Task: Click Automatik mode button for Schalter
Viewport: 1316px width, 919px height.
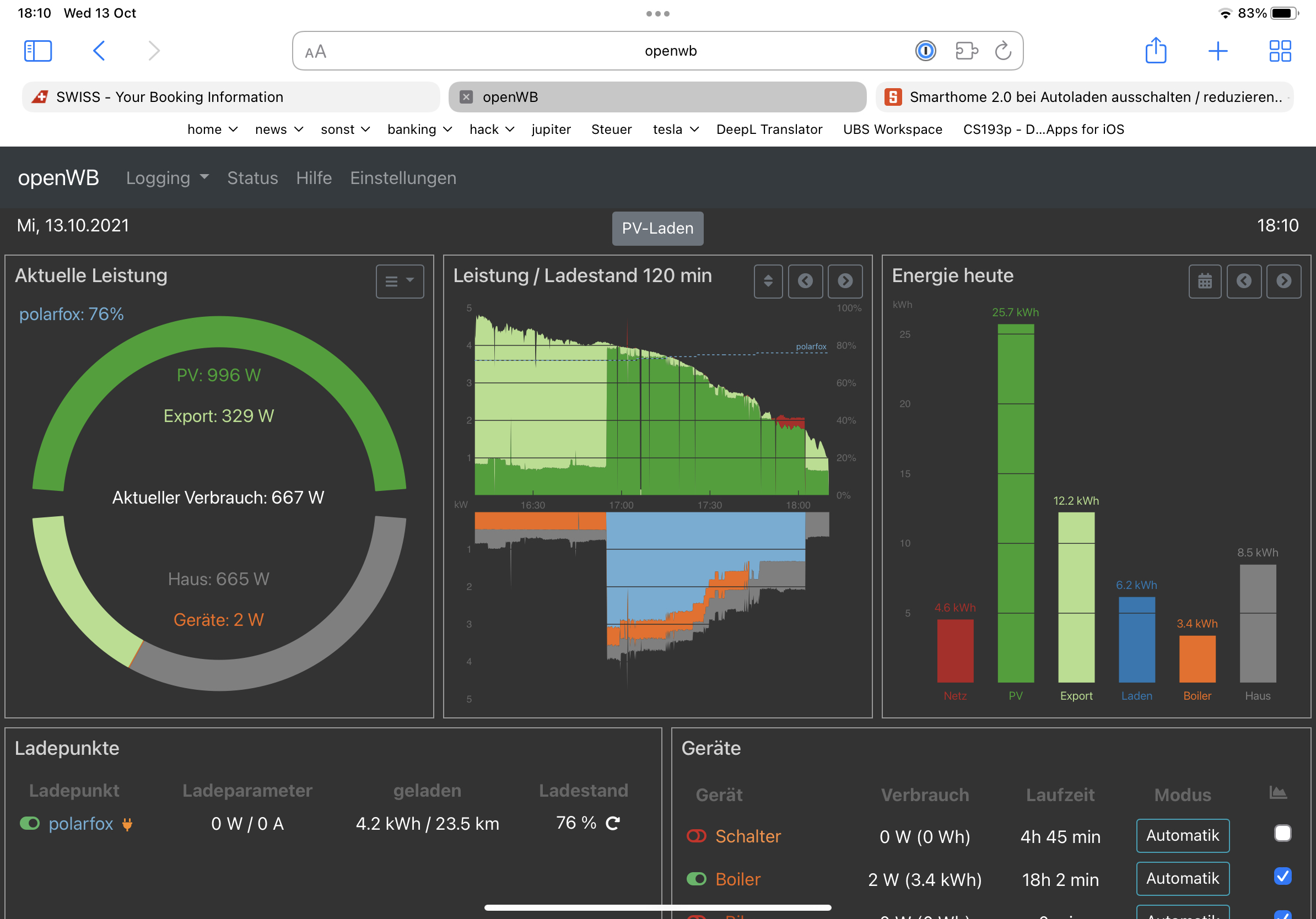Action: [x=1183, y=835]
